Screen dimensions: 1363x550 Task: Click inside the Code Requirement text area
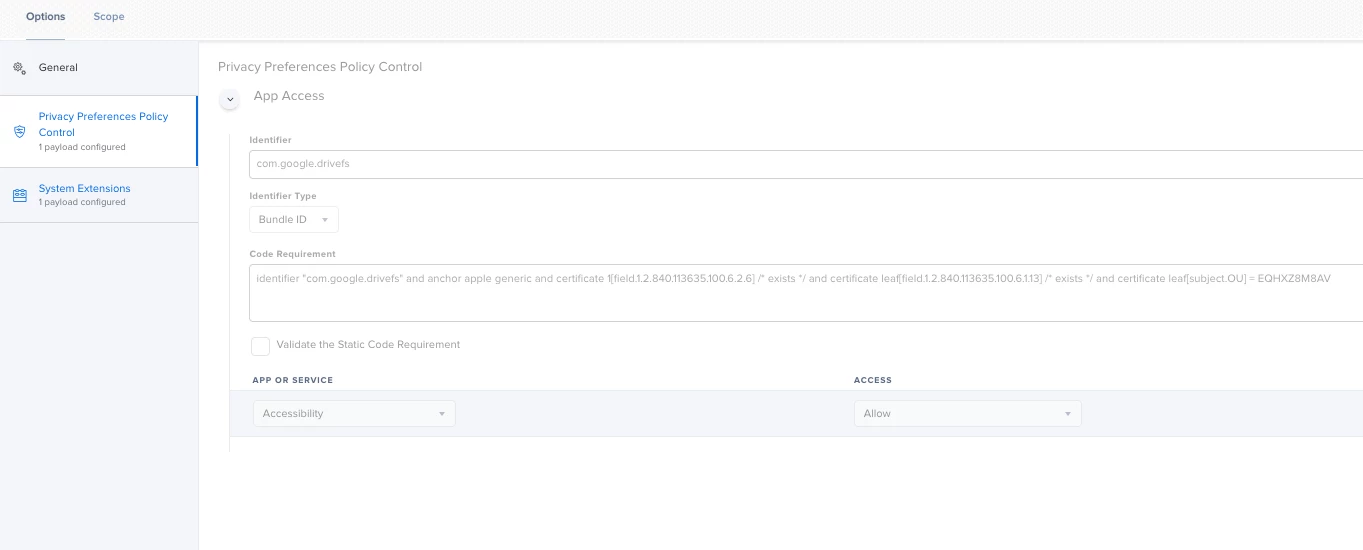point(806,293)
